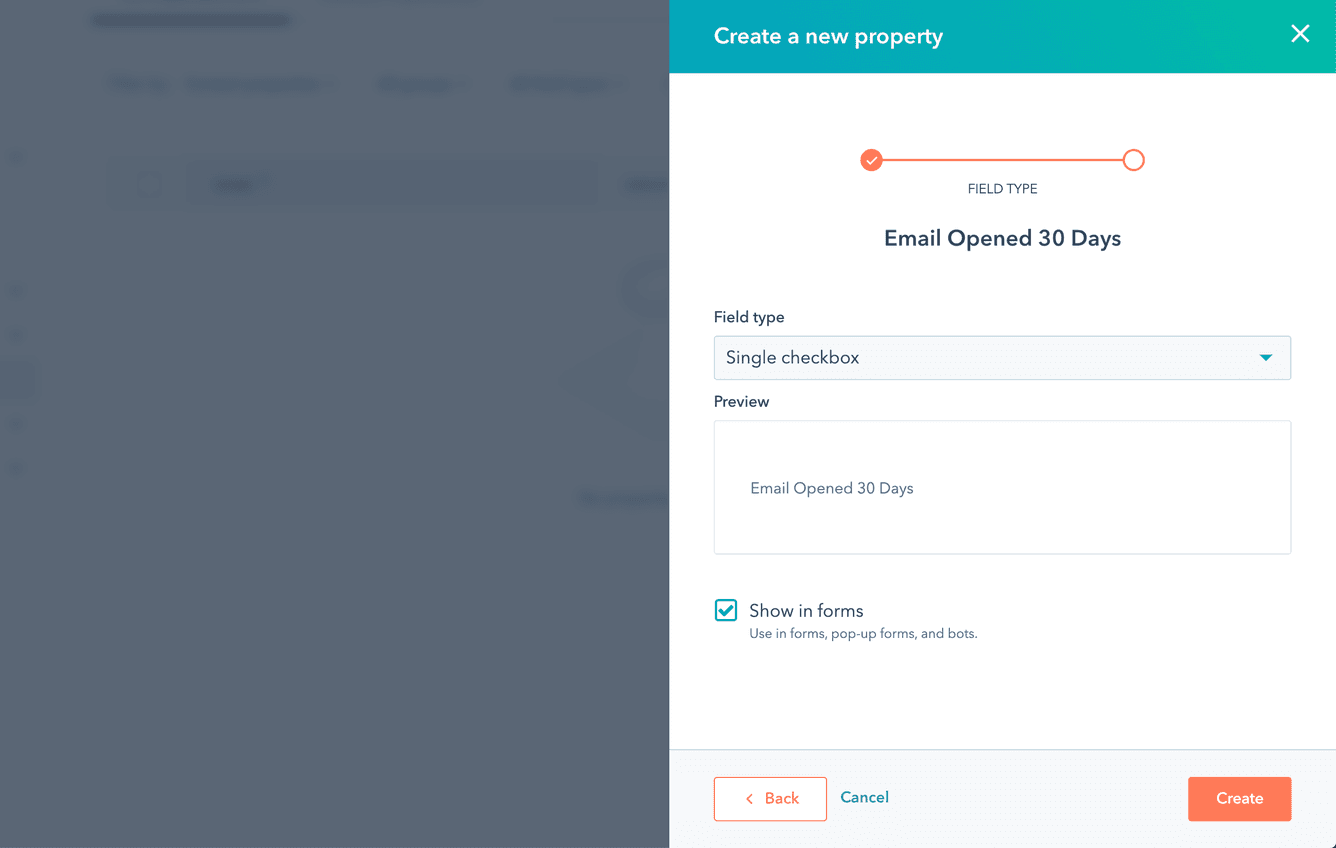
Task: Click the bottommost left sidebar icon
Action: 15,467
